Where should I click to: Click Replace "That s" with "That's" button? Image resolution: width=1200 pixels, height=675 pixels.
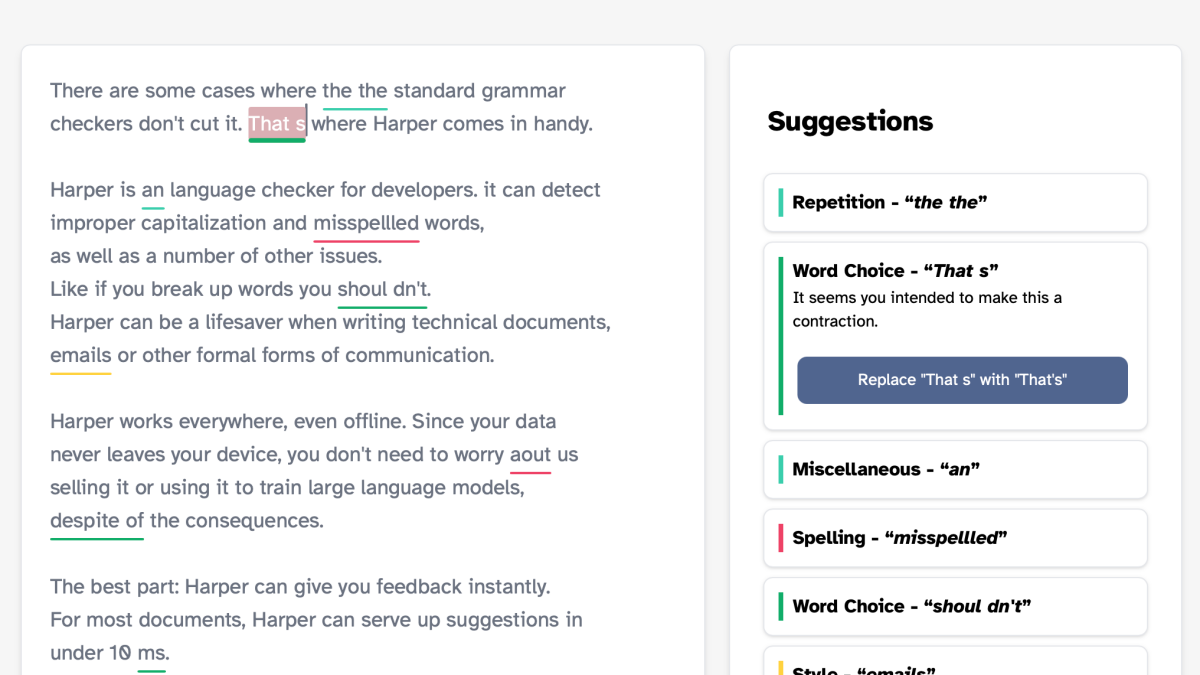pos(962,380)
